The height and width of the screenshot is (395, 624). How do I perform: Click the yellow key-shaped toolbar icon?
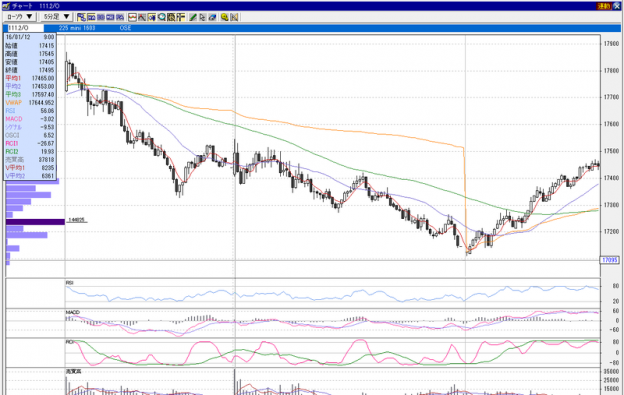coord(224,17)
